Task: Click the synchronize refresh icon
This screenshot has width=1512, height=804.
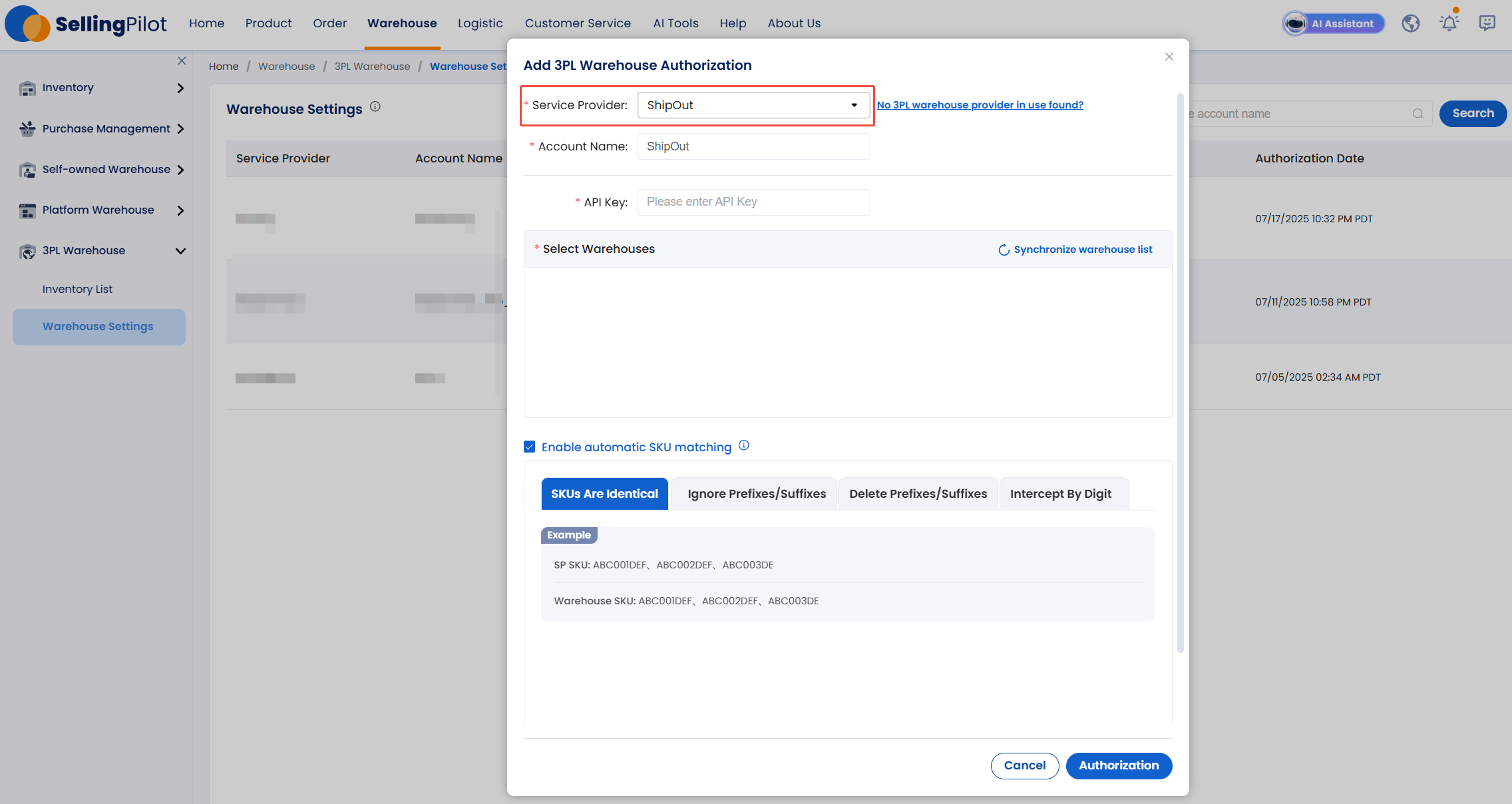Action: click(1004, 250)
